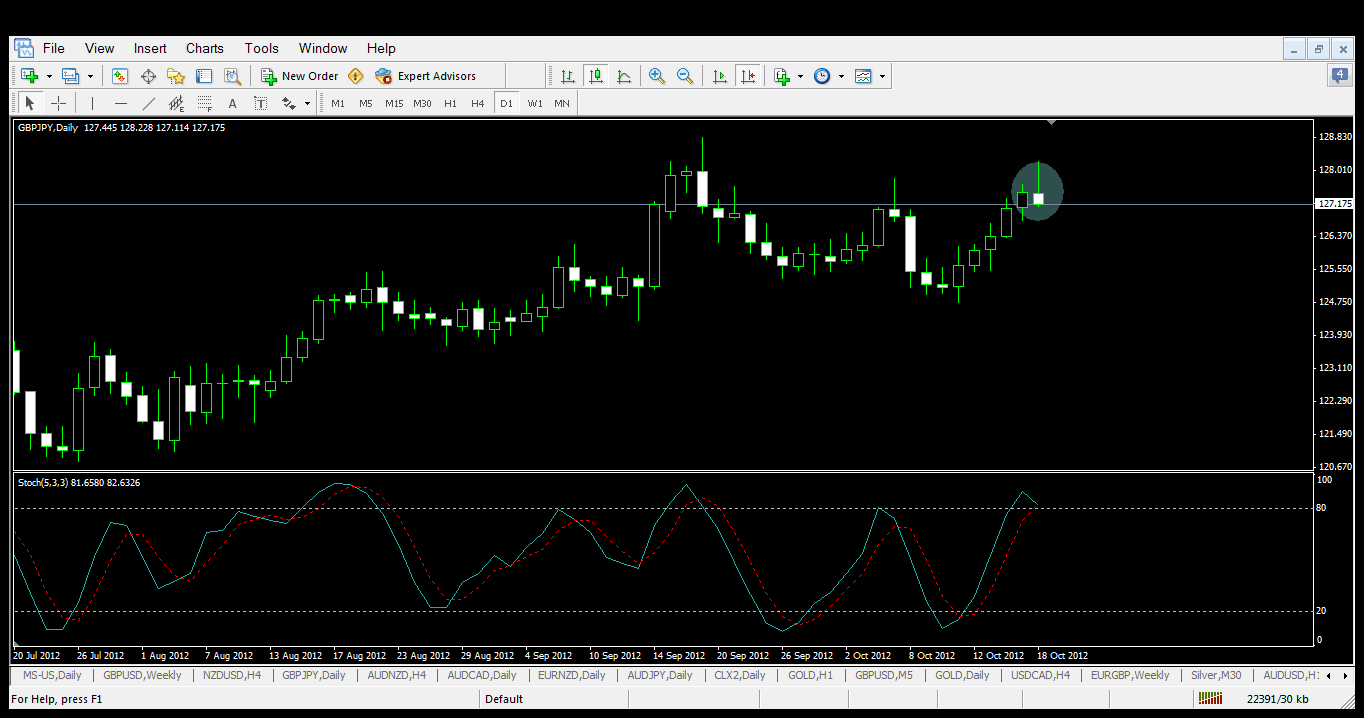Switch to the GOLD,H1 chart tab
This screenshot has width=1364, height=718.
coord(810,675)
